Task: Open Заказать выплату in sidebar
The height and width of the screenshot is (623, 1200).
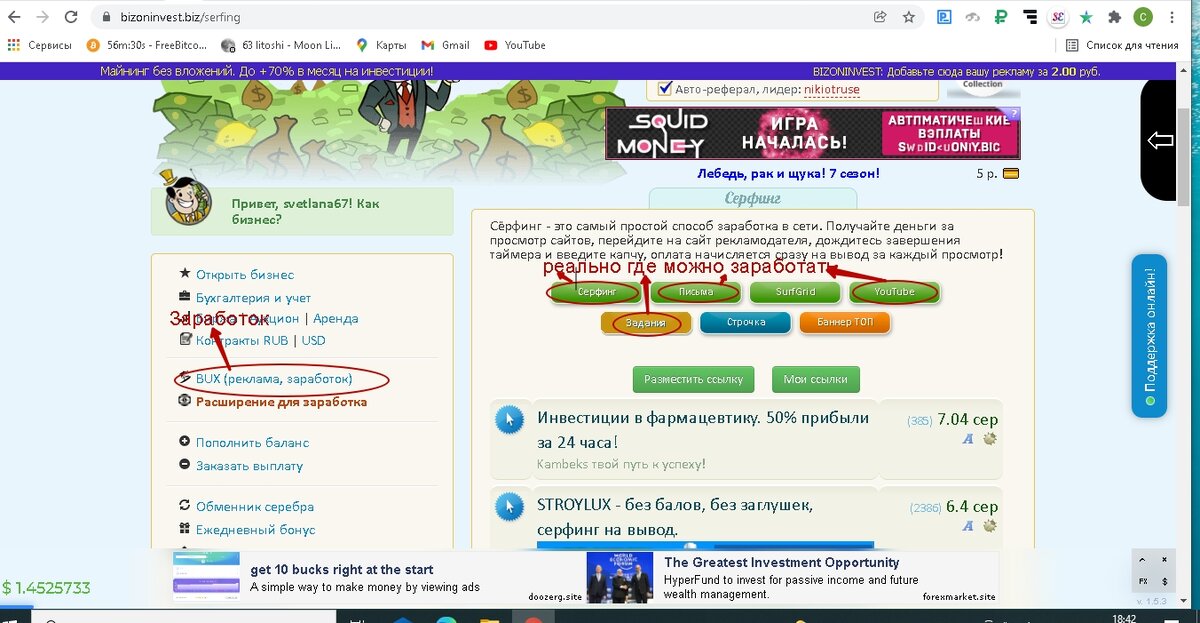Action: (249, 465)
